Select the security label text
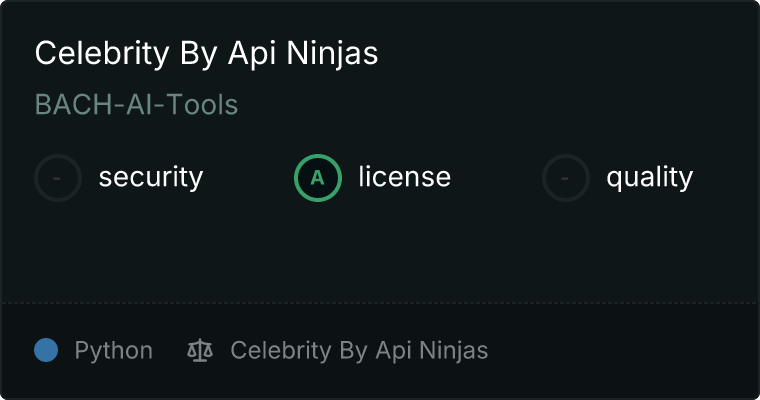 click(150, 178)
